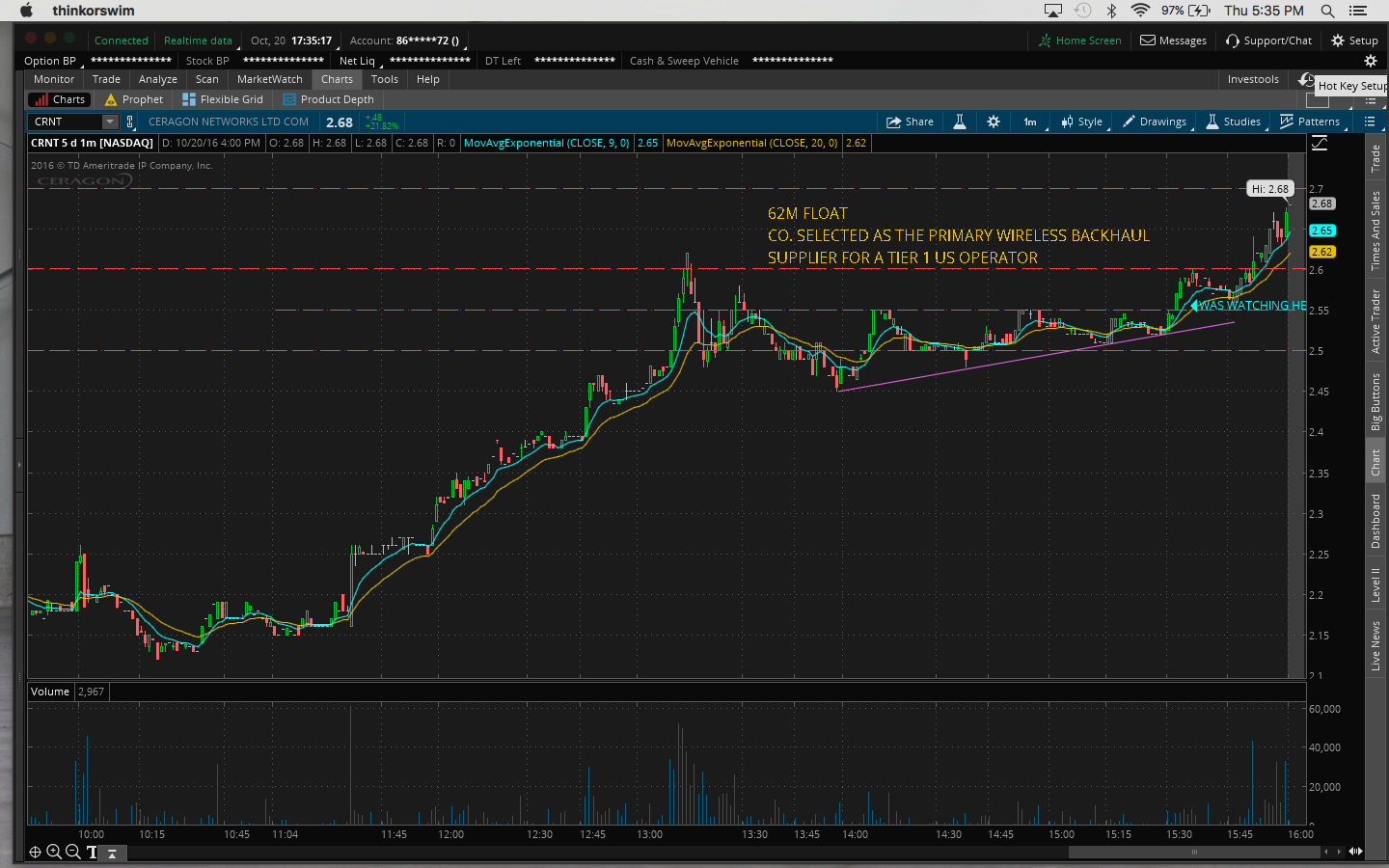Click the Share button
Image resolution: width=1389 pixels, height=868 pixels.
[910, 122]
